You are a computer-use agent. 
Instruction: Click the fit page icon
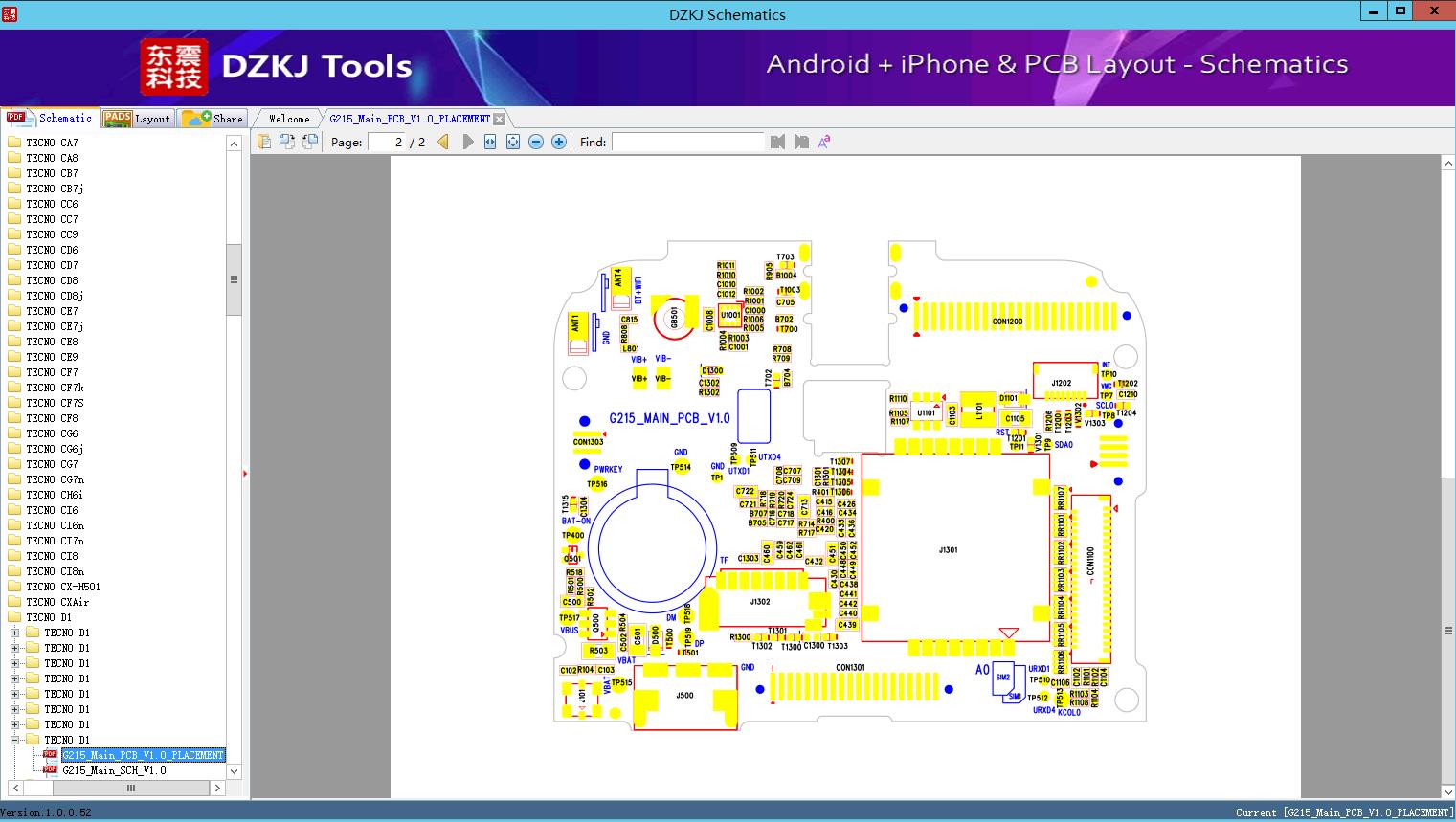point(513,142)
